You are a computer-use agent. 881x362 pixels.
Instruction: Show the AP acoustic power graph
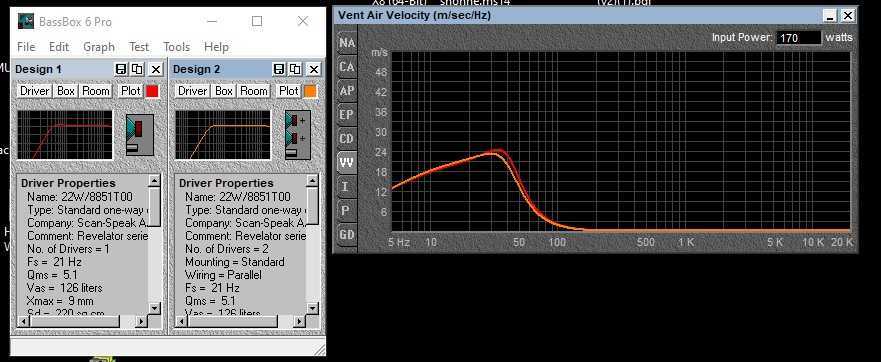pyautogui.click(x=347, y=90)
